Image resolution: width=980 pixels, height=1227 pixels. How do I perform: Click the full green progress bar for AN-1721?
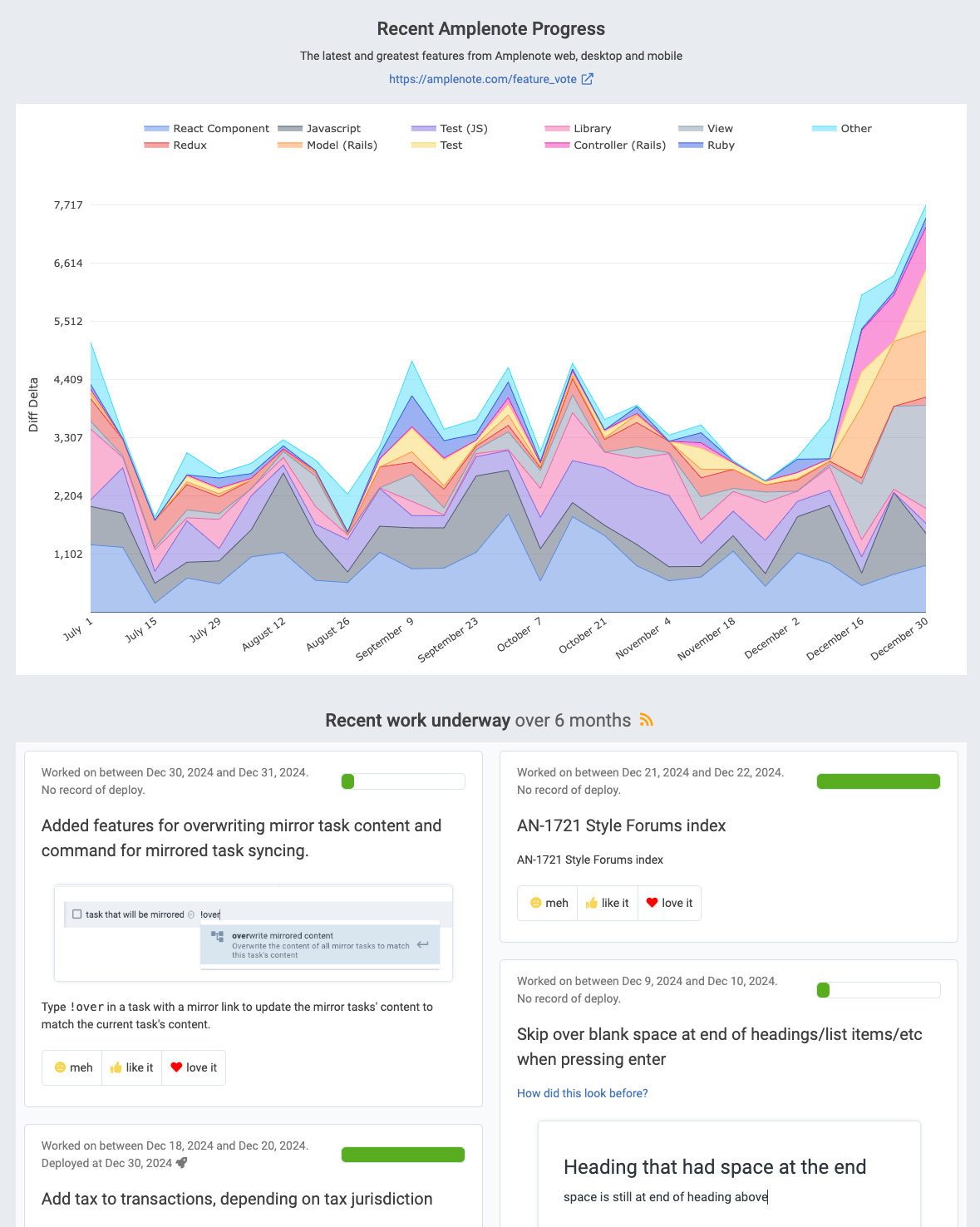[878, 781]
